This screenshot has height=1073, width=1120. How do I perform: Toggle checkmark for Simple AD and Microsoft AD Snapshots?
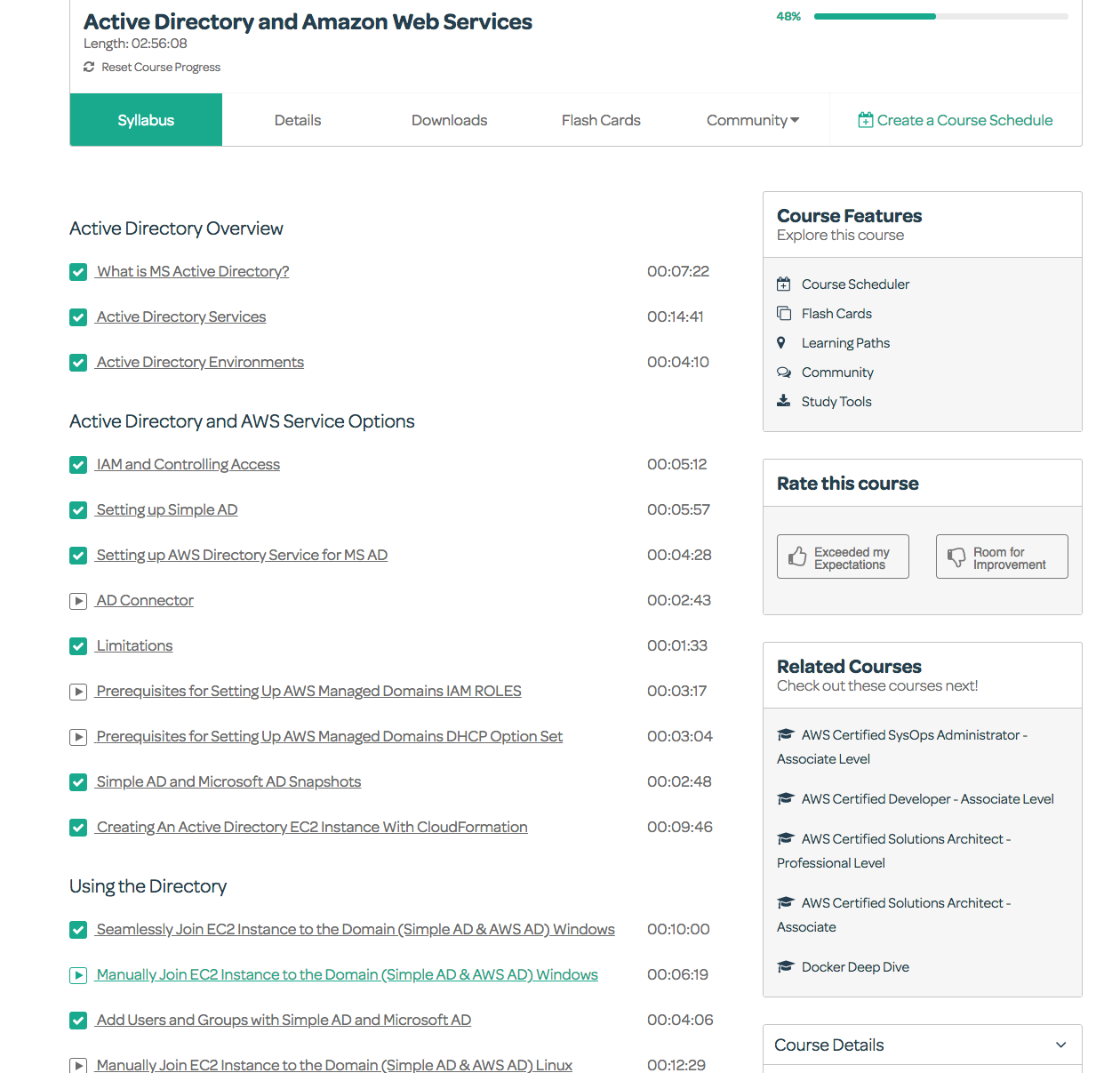click(x=78, y=782)
